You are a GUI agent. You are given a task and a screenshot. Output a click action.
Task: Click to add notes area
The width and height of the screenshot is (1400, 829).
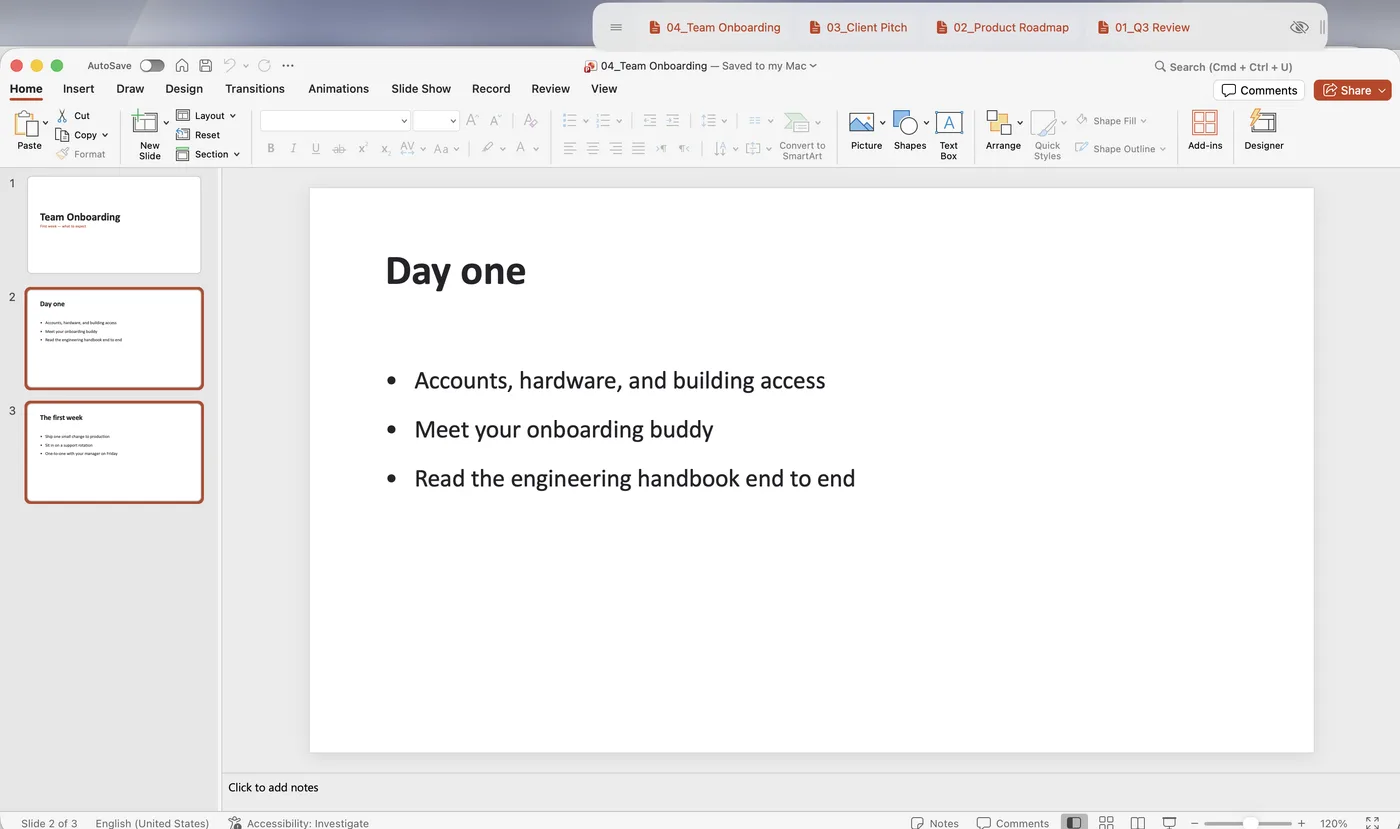coord(273,787)
